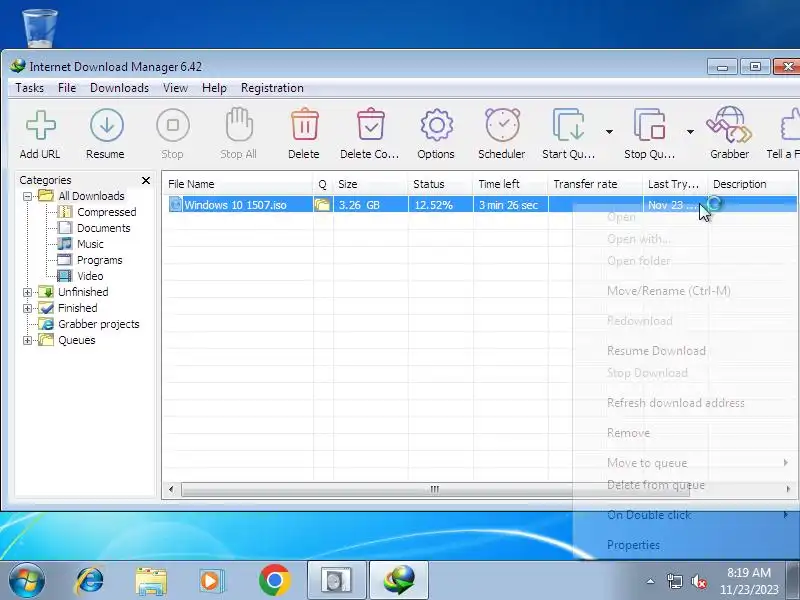Viewport: 800px width, 600px height.
Task: Select the All Downloads category
Action: [91, 196]
